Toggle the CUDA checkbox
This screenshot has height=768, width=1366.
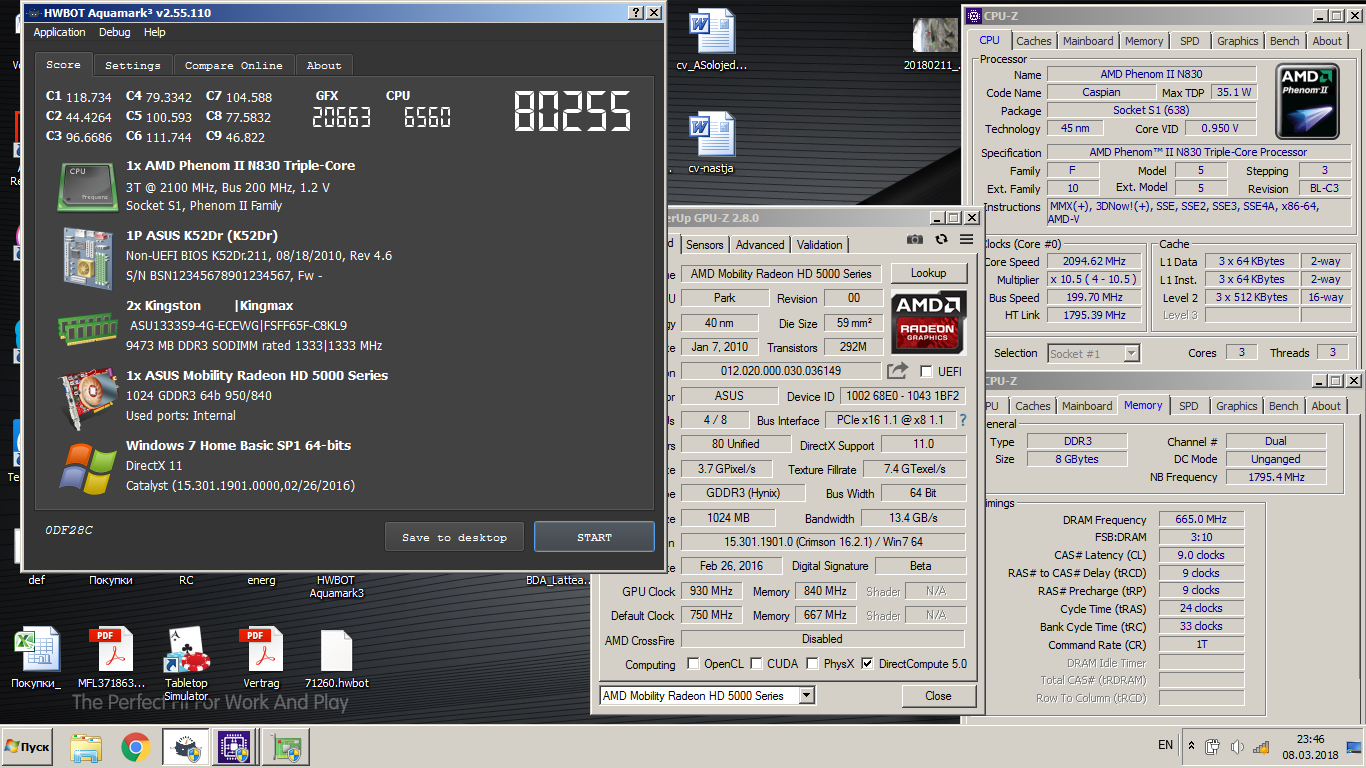pyautogui.click(x=757, y=664)
